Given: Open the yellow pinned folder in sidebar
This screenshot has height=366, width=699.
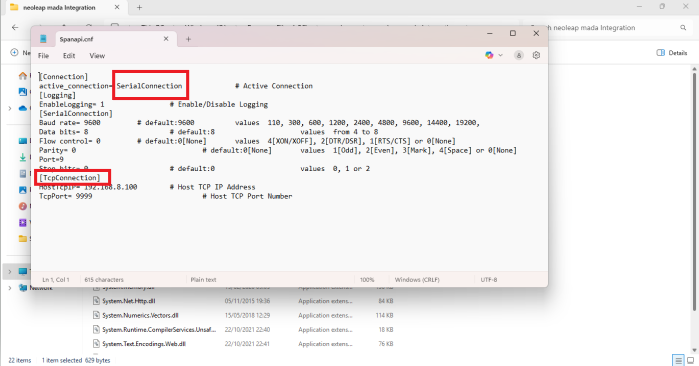Looking at the screenshot, I should [x=23, y=239].
